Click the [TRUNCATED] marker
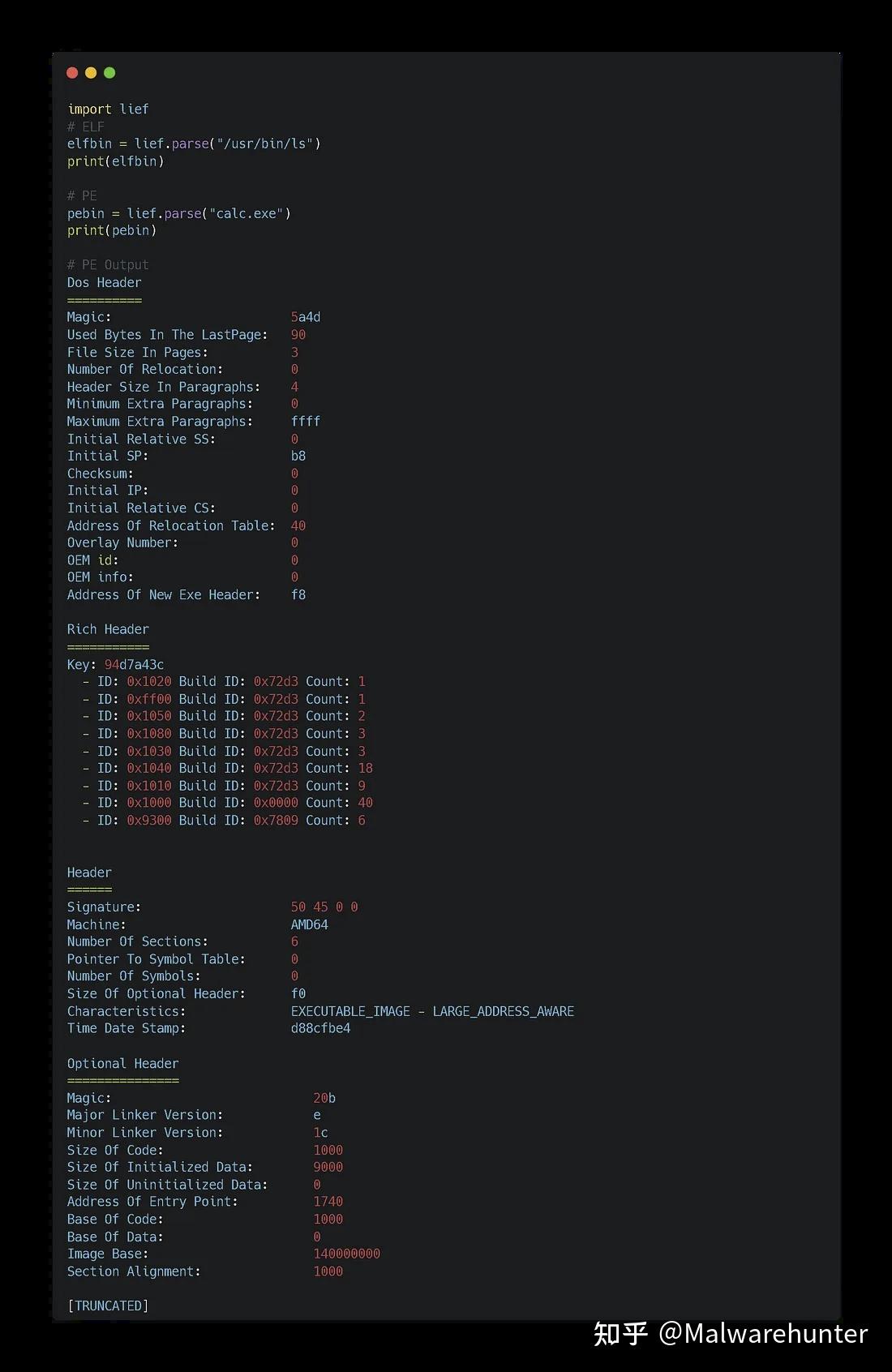This screenshot has width=892, height=1372. click(x=108, y=1306)
